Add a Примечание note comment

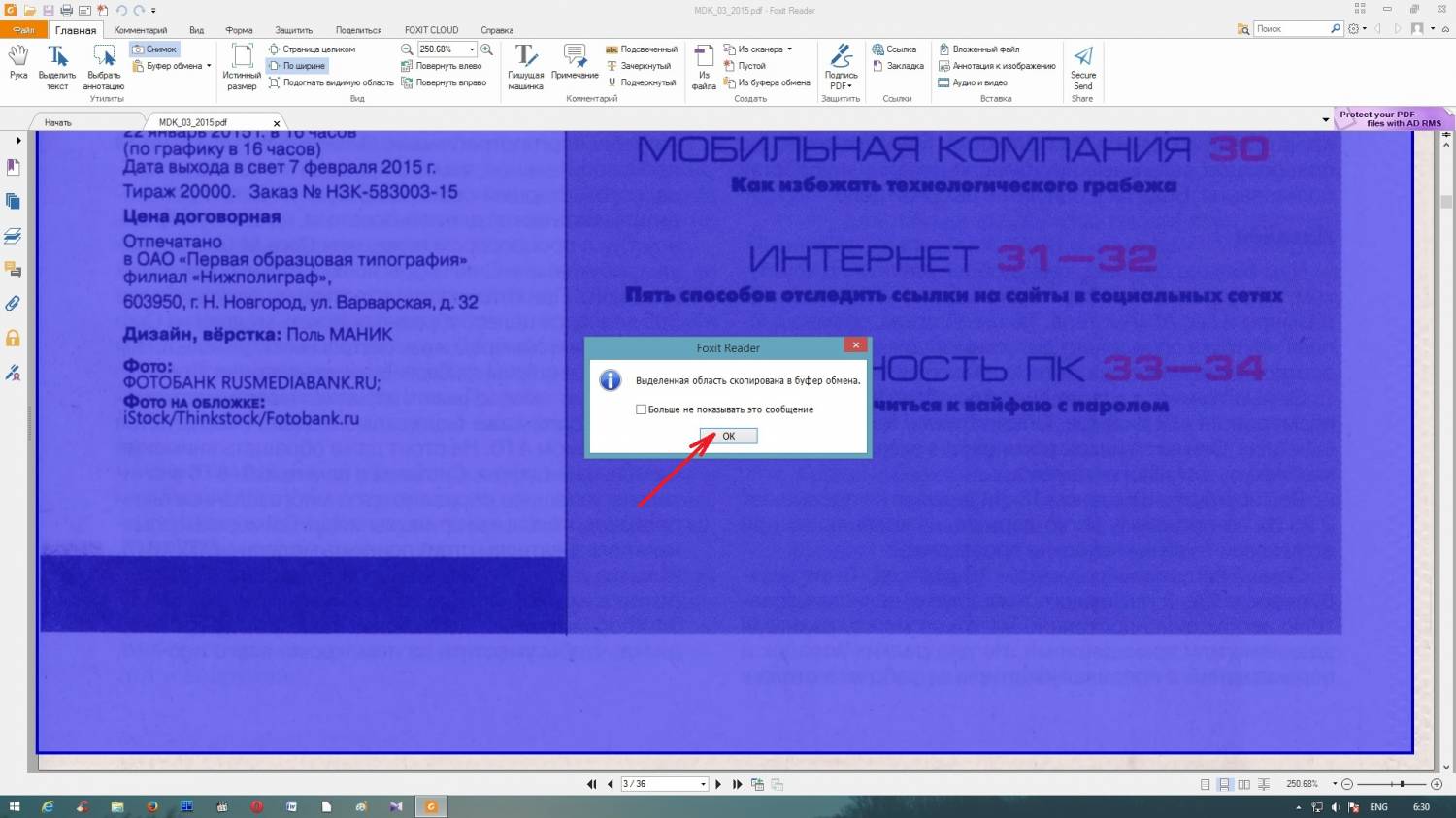click(575, 62)
